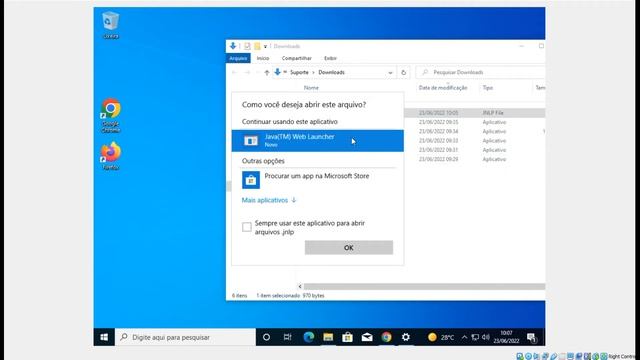
Task: Sort by the Tipo column header
Action: pos(488,88)
